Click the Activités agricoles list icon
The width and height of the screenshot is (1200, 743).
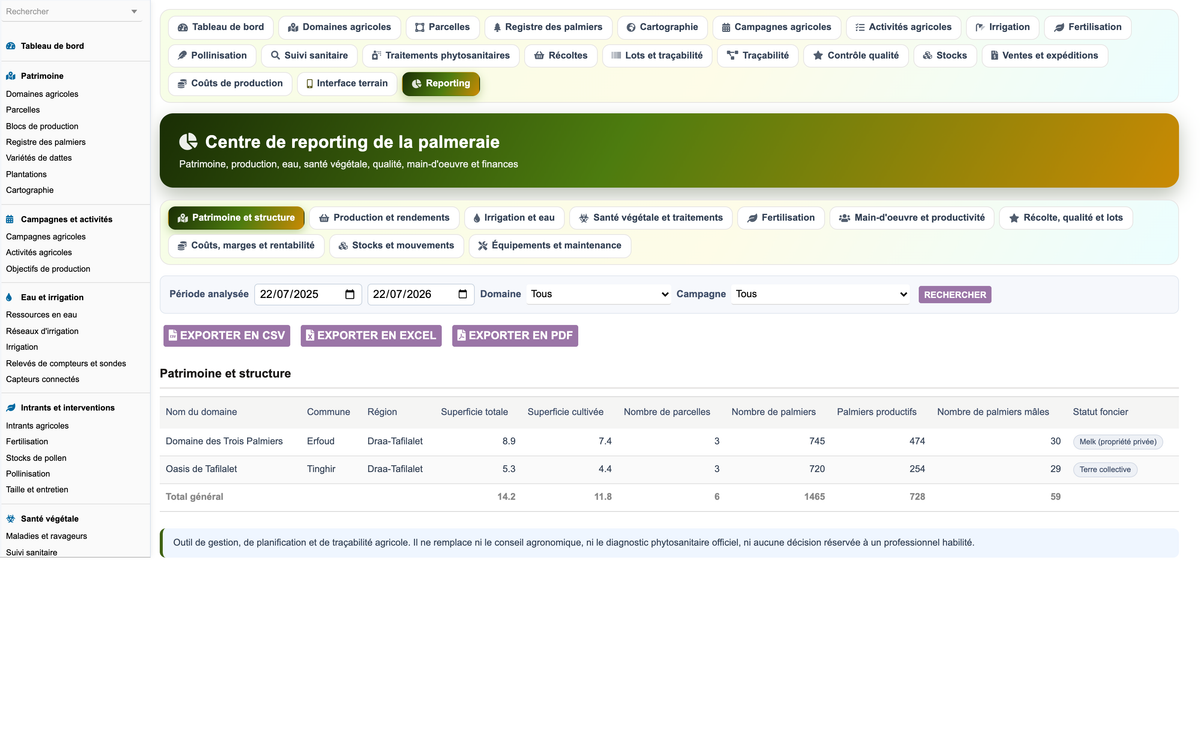pyautogui.click(x=860, y=27)
